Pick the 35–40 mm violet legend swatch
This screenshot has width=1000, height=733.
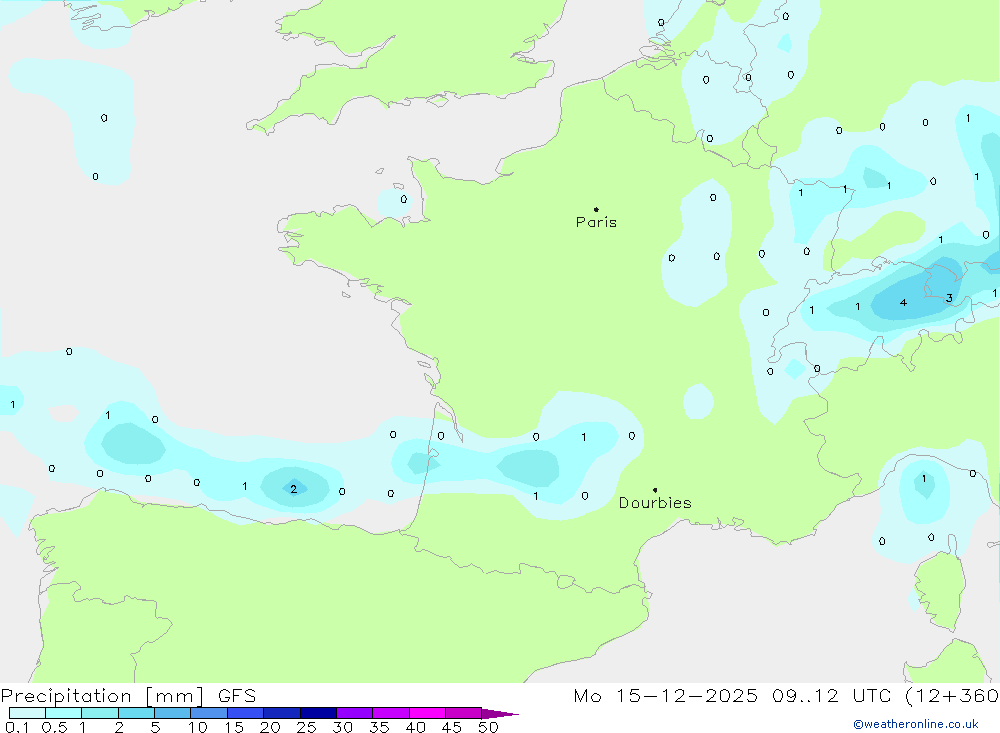click(x=391, y=713)
